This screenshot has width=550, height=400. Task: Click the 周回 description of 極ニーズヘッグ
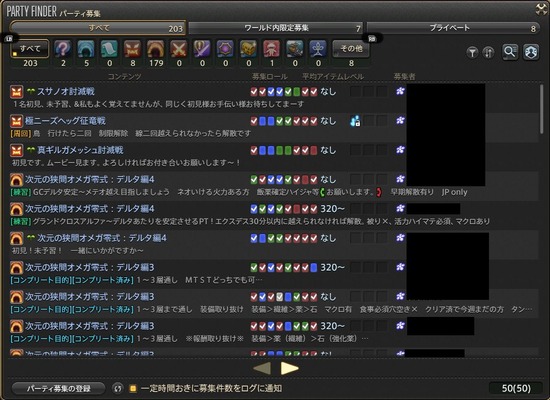pyautogui.click(x=131, y=134)
